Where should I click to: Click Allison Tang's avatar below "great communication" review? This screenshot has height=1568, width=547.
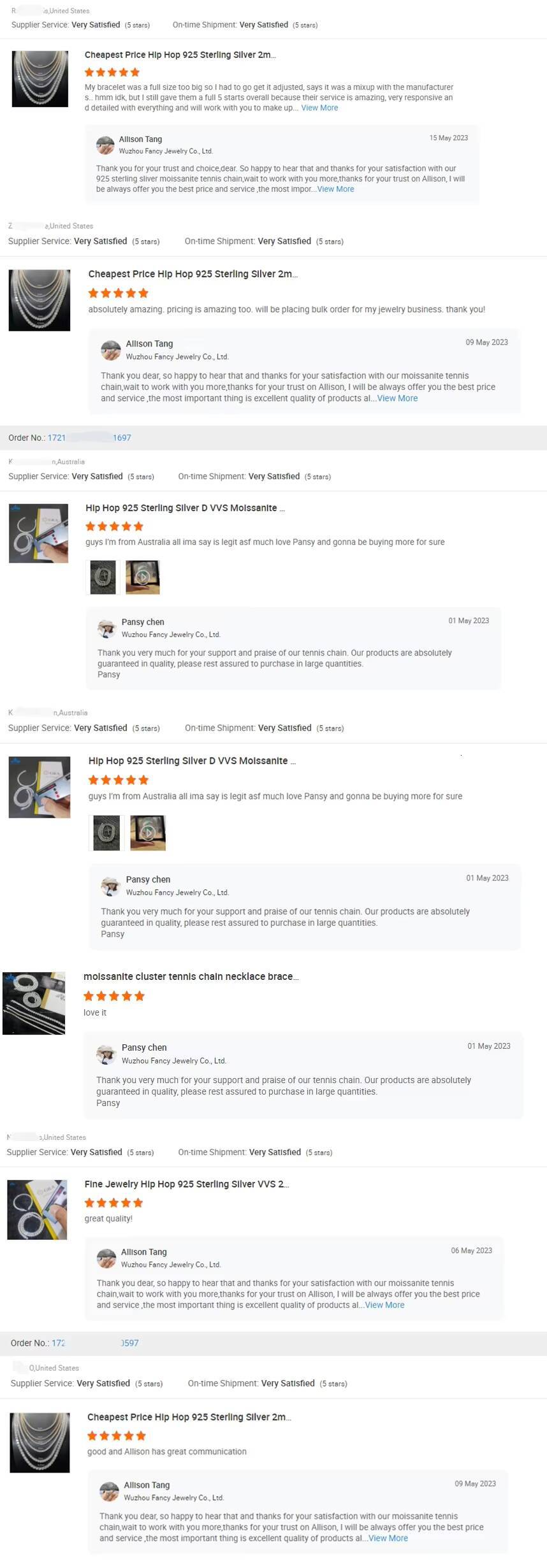(109, 1491)
